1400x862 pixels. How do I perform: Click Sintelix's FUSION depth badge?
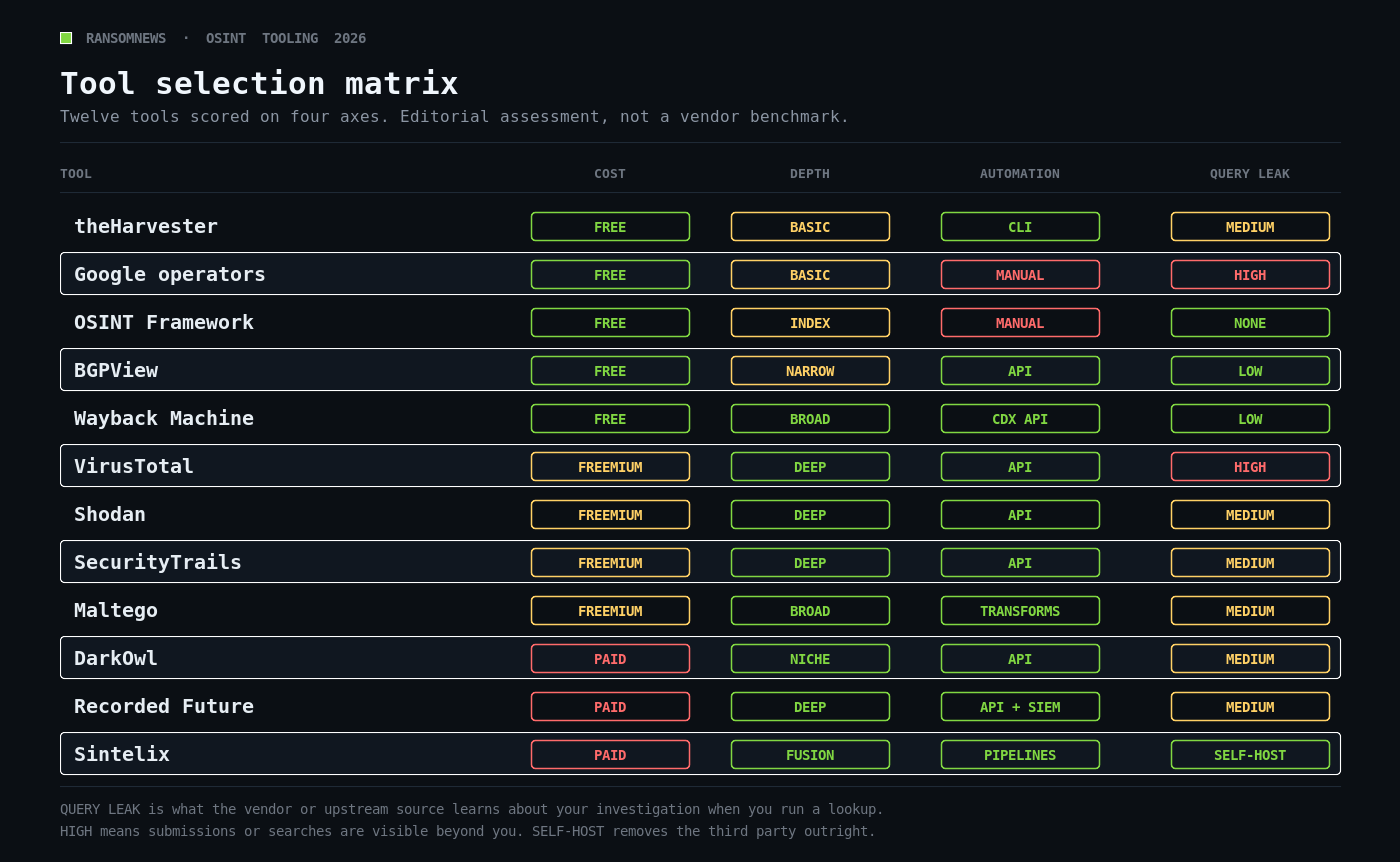click(x=810, y=755)
